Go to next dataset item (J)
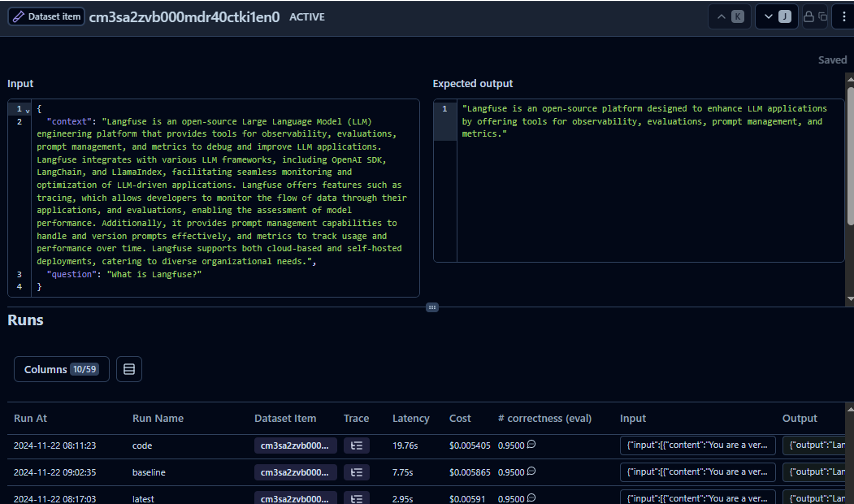The width and height of the screenshot is (854, 504). 776,17
